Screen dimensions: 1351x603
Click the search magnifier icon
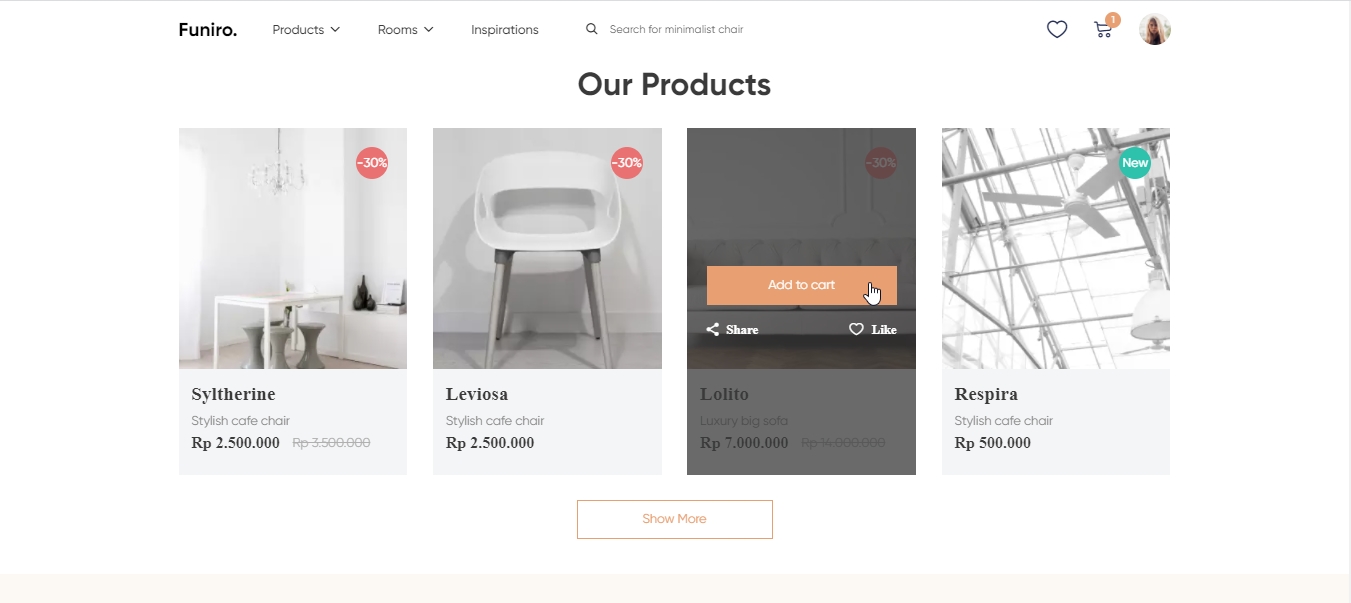point(592,29)
